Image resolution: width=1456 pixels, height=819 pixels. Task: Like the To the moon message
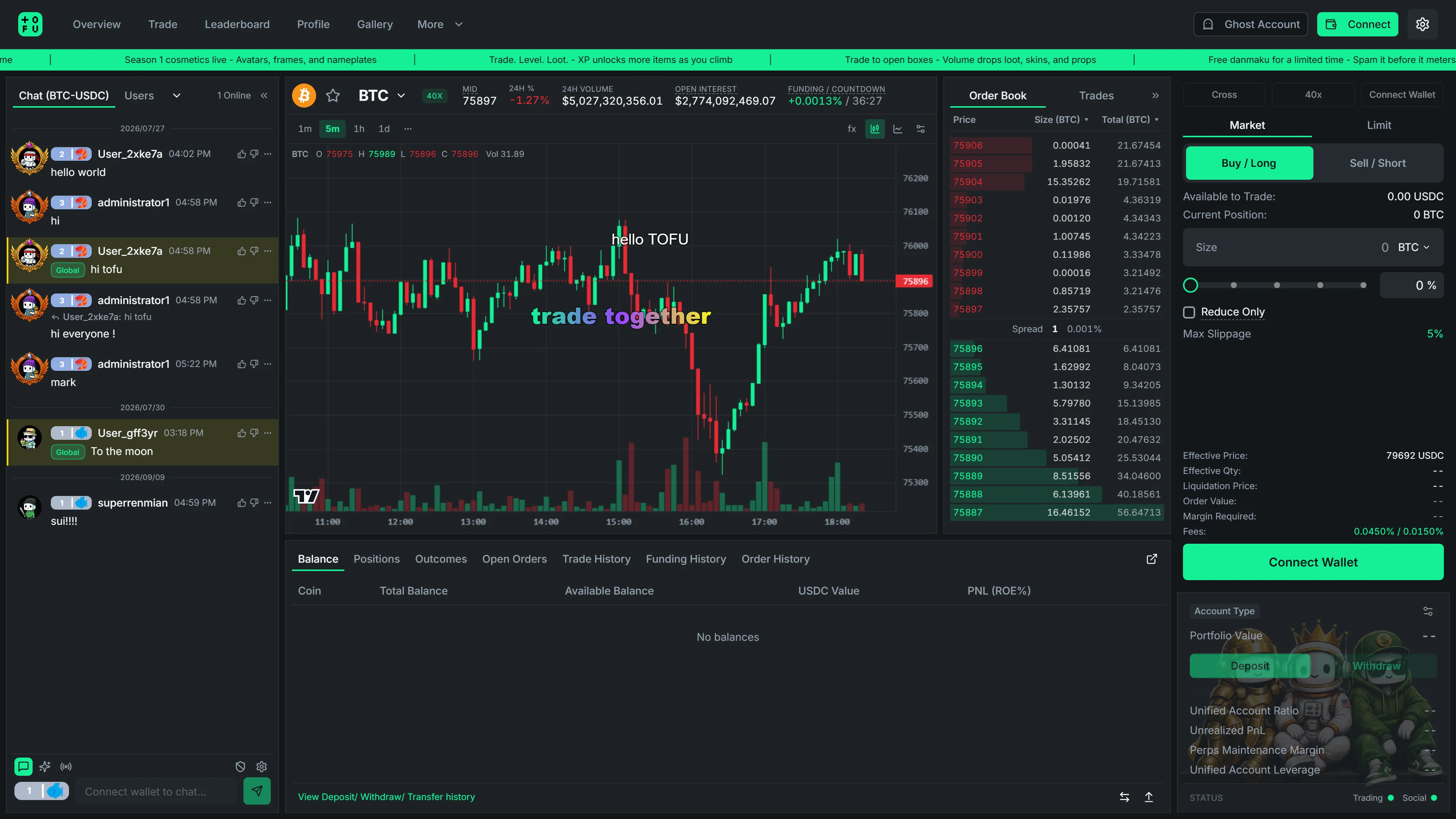[242, 433]
